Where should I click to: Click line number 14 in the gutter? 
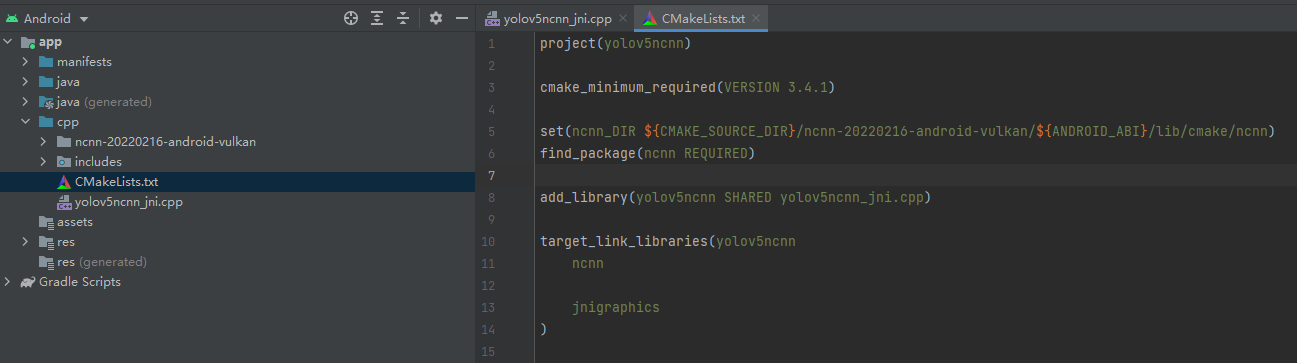click(488, 330)
